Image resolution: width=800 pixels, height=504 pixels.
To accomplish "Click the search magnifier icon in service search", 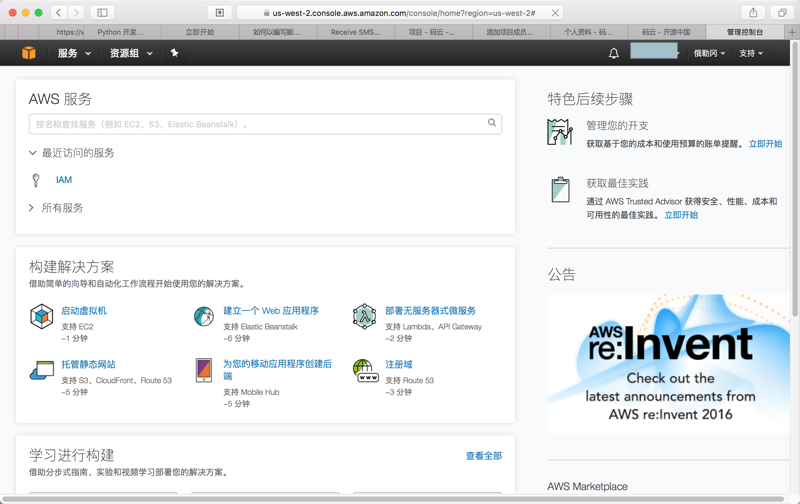I will pyautogui.click(x=492, y=122).
